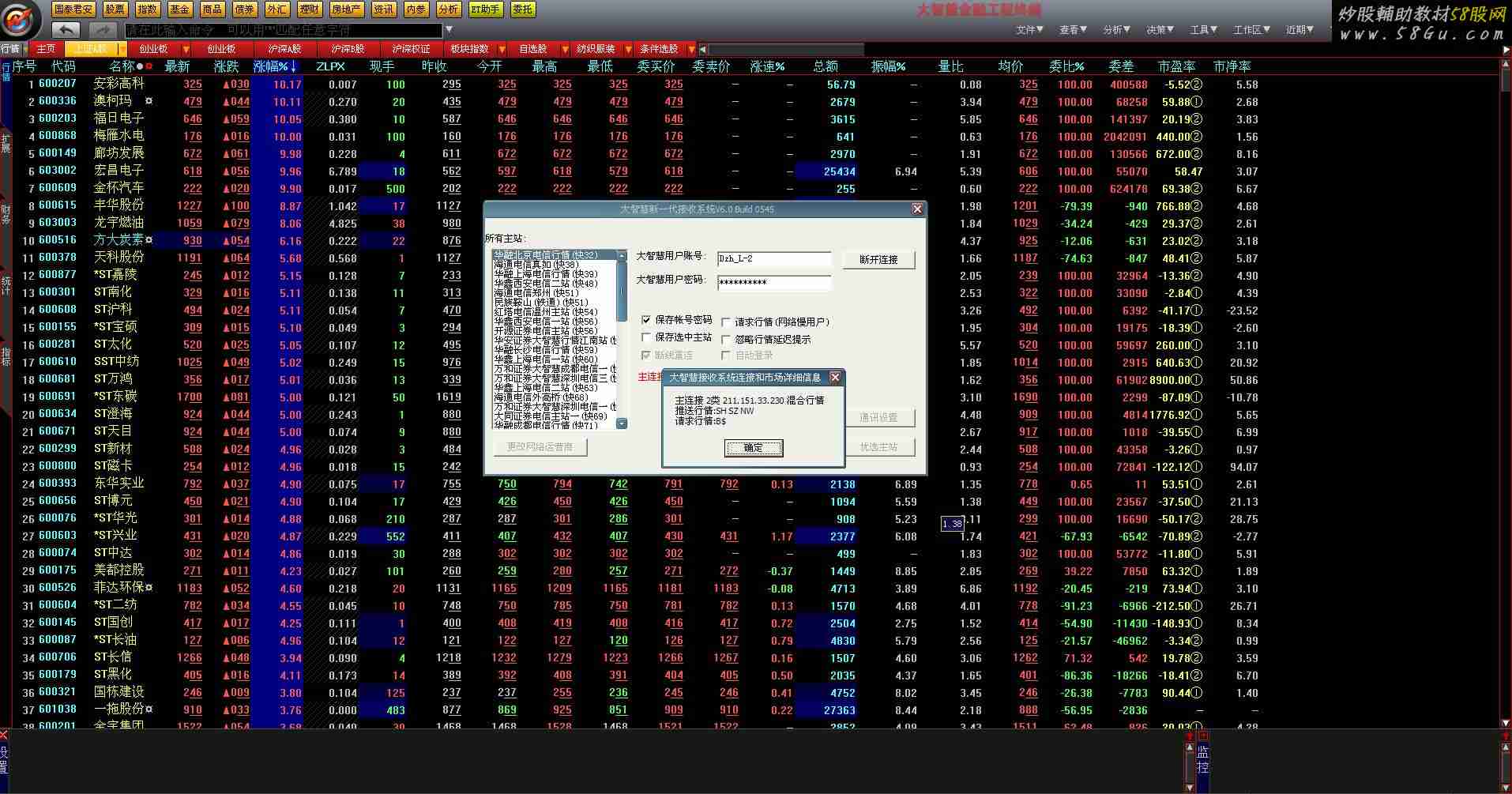Viewport: 1512px width, 794px height.
Task: Close the connection details info popup
Action: 835,377
